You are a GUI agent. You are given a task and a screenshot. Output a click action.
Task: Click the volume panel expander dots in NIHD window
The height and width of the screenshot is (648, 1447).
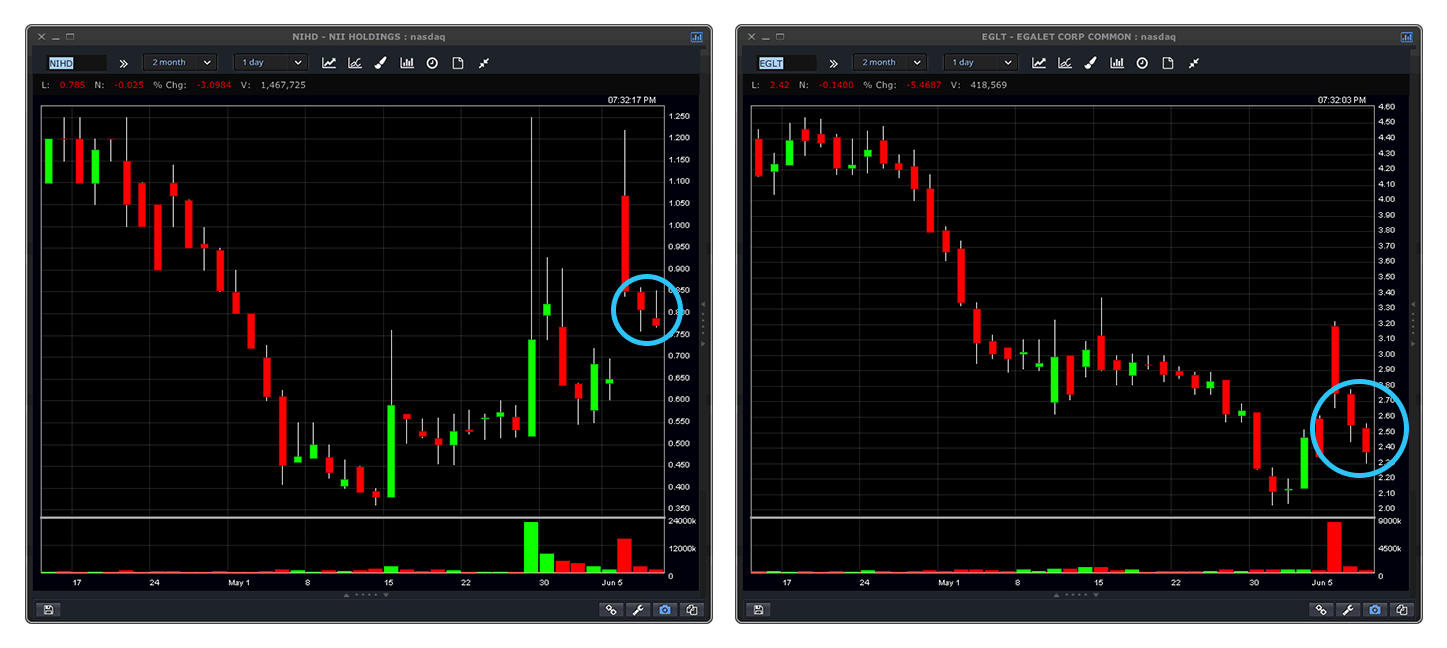(x=366, y=595)
